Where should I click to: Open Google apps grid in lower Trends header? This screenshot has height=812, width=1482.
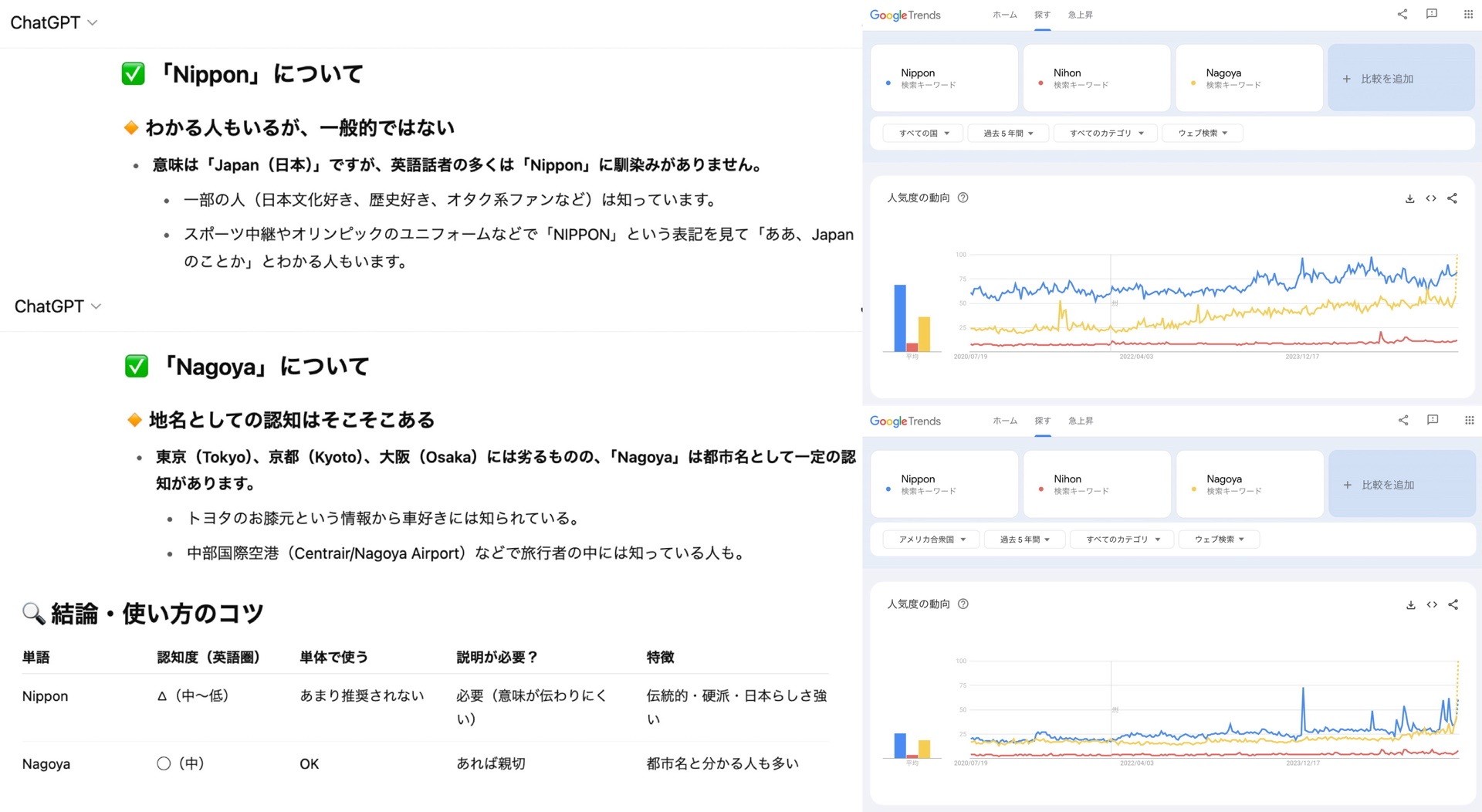[1469, 420]
